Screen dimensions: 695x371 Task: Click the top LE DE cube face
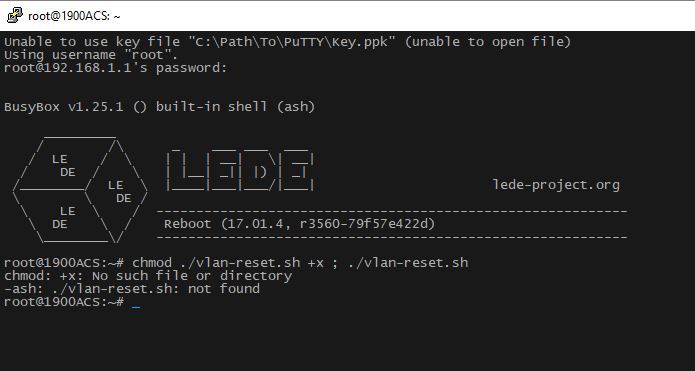coord(64,165)
